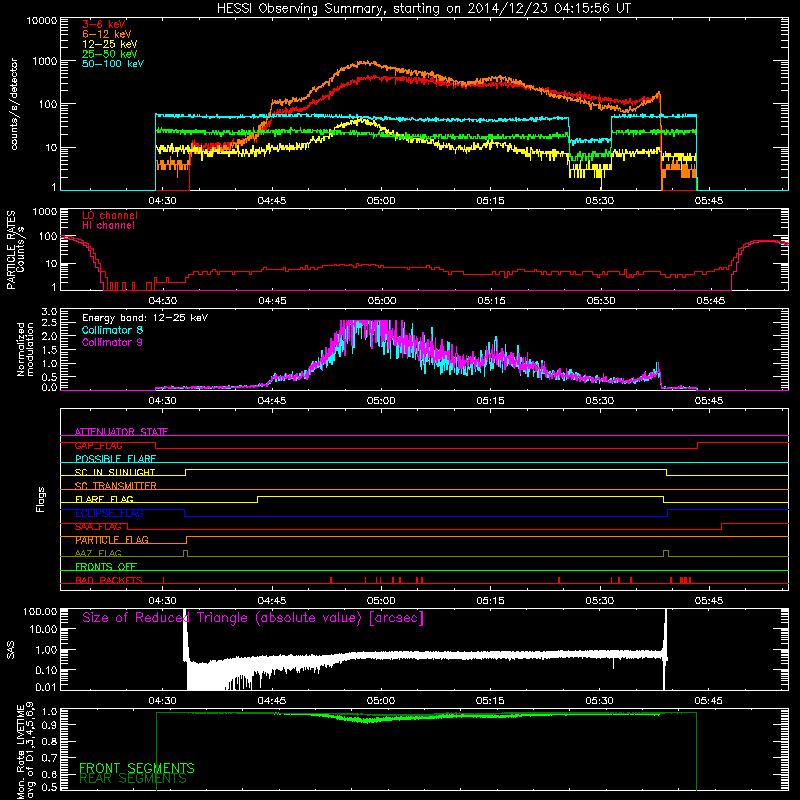Select the green FRONTS_OFF label
The width and height of the screenshot is (800, 800).
[106, 567]
